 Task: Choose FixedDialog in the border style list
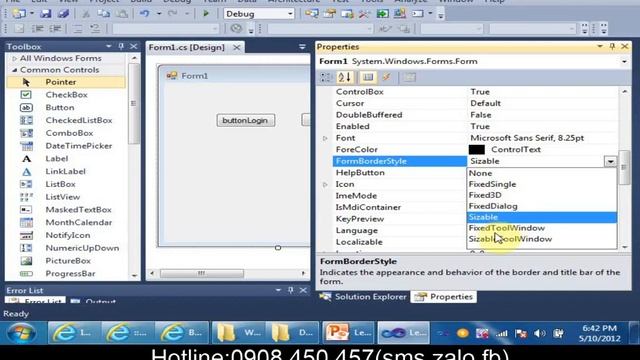(542, 206)
